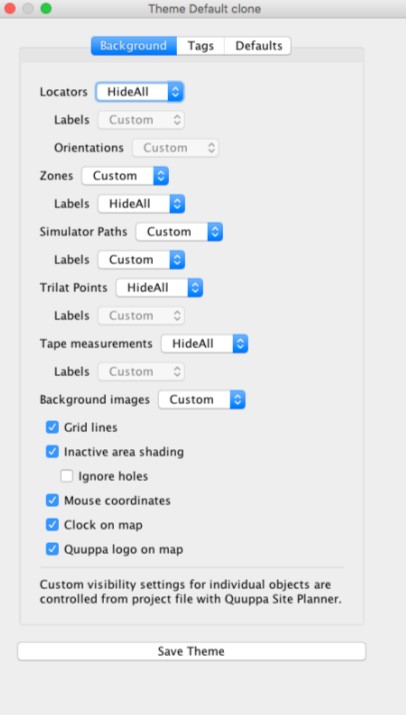
Task: Uncheck the Grid lines checkbox
Action: [x=52, y=427]
